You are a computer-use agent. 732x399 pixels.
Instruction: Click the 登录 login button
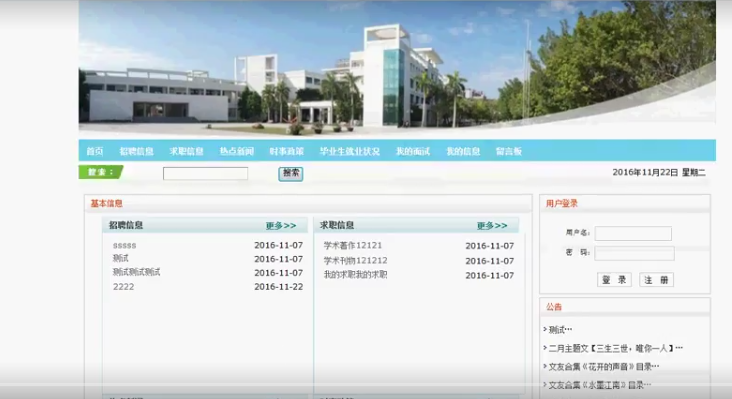tap(614, 280)
